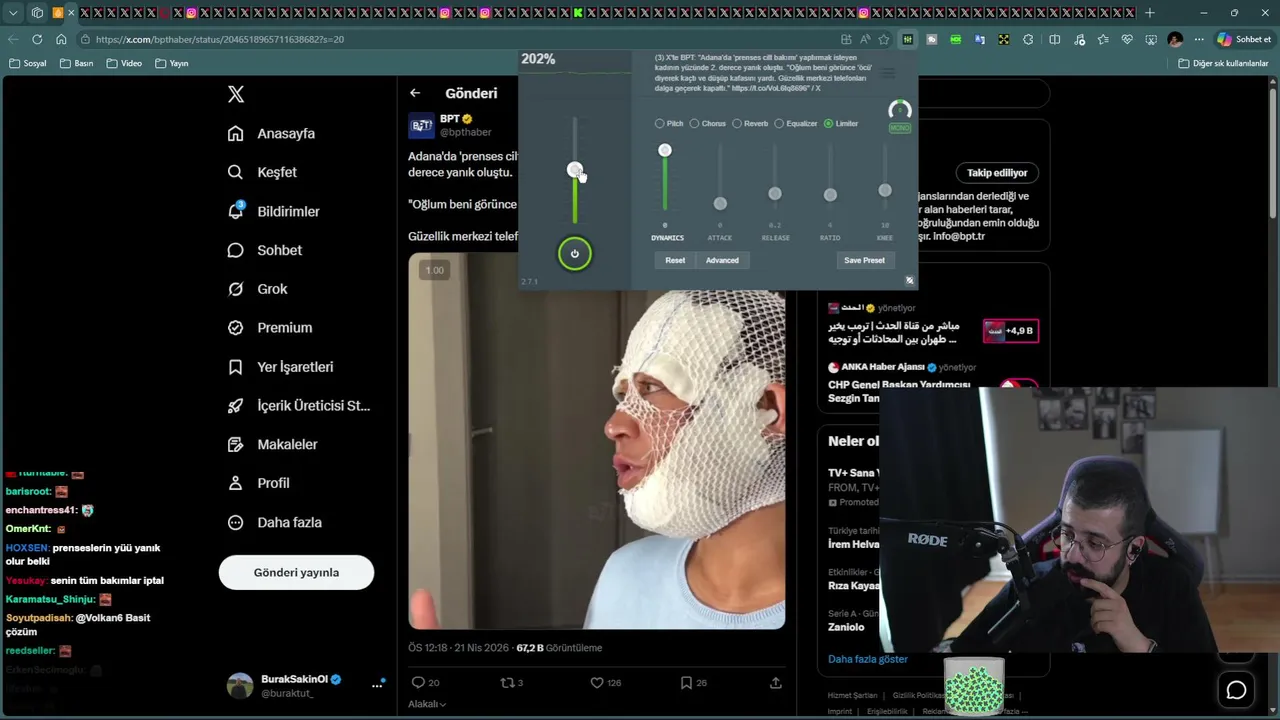Open Grok from sidebar
Image resolution: width=1280 pixels, height=720 pixels.
[258, 289]
